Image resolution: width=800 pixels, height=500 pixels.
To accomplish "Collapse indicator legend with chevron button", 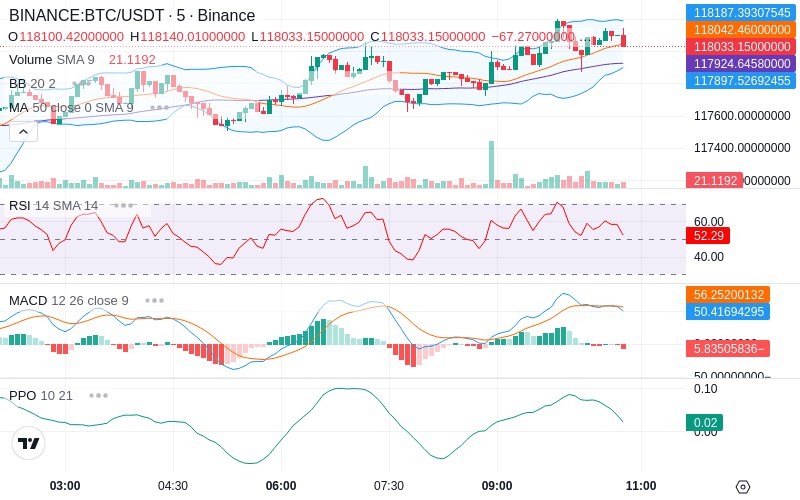I will pyautogui.click(x=23, y=132).
